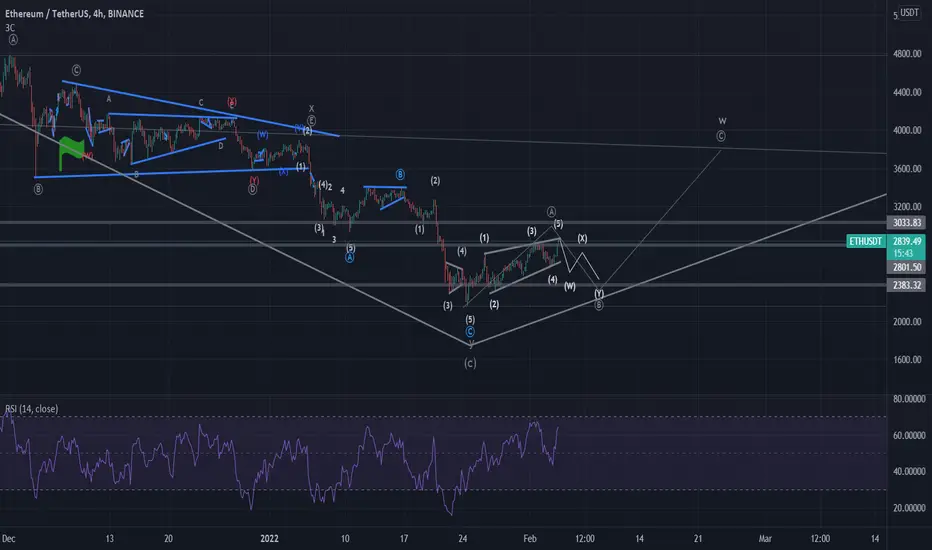Select the (X) wave label near projection
The height and width of the screenshot is (550, 932).
[582, 238]
